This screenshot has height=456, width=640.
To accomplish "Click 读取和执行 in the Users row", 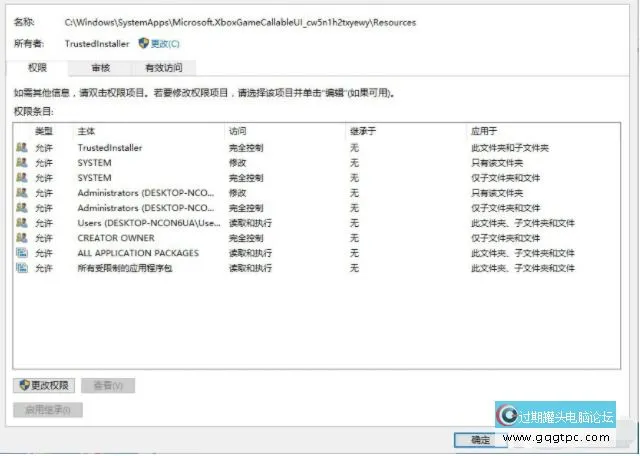I will click(x=251, y=223).
